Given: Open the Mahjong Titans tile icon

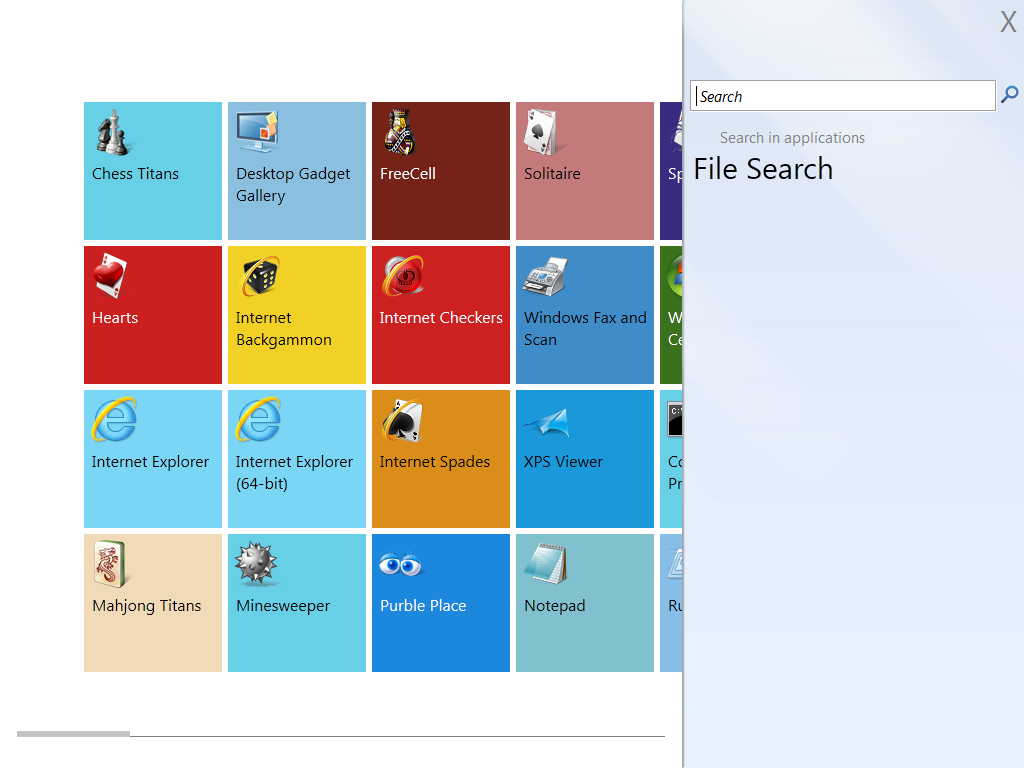Looking at the screenshot, I should point(110,564).
